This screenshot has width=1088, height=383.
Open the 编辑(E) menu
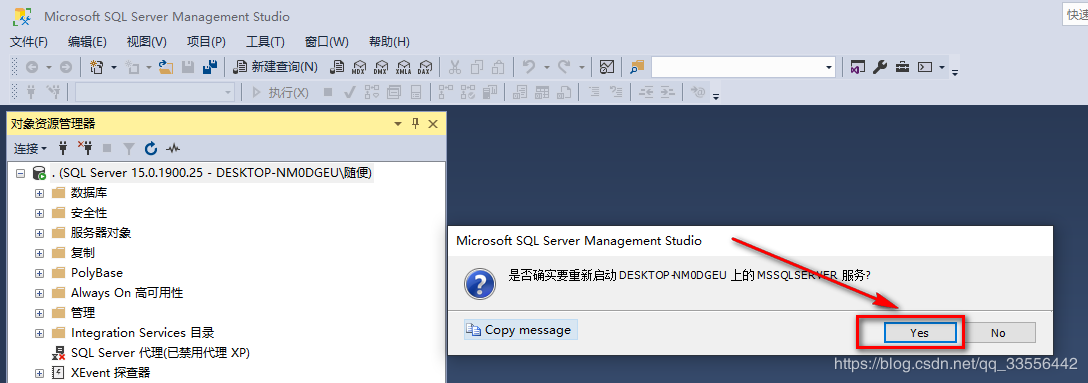87,42
